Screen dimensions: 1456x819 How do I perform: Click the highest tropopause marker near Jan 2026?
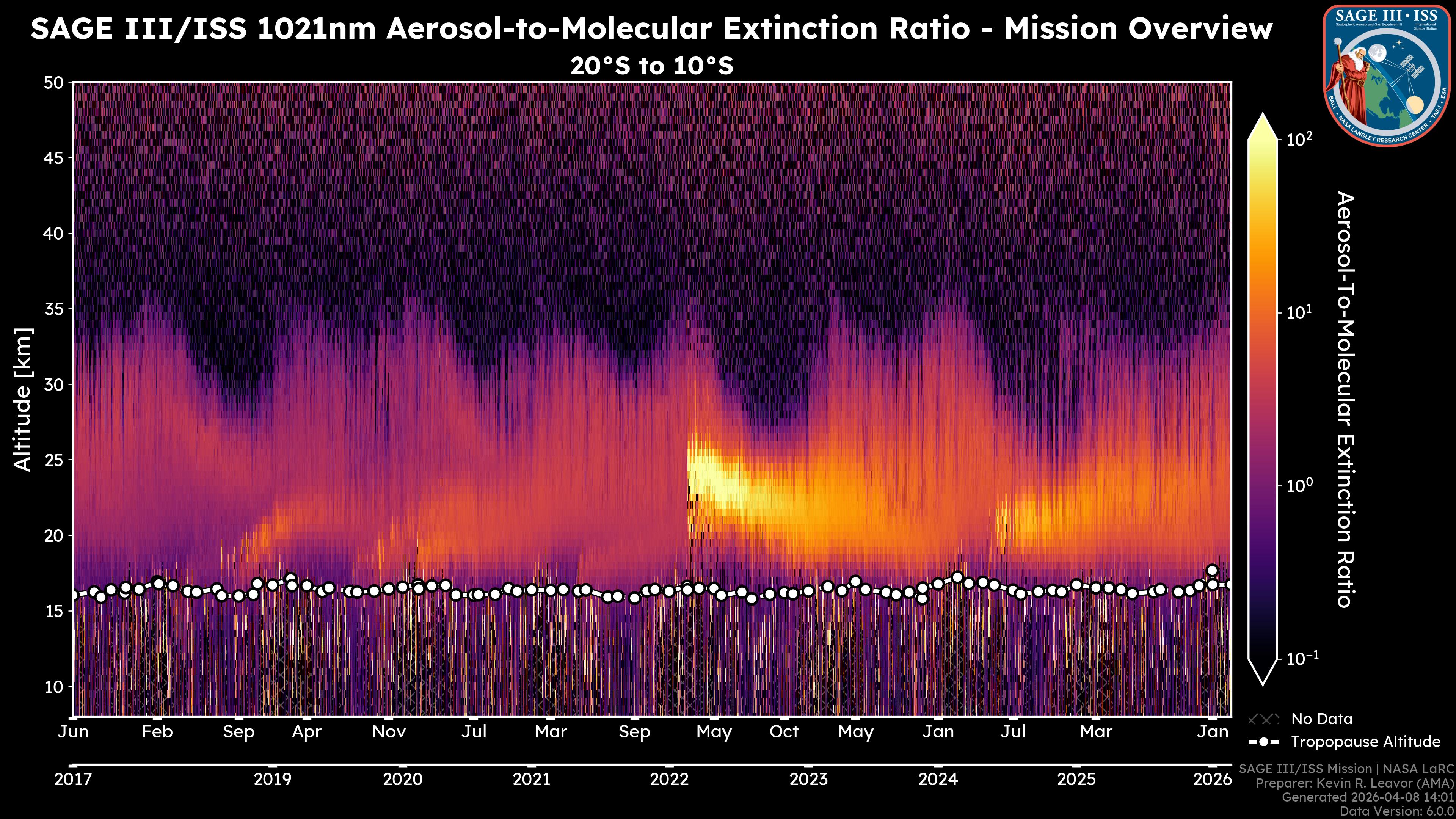tap(1212, 570)
